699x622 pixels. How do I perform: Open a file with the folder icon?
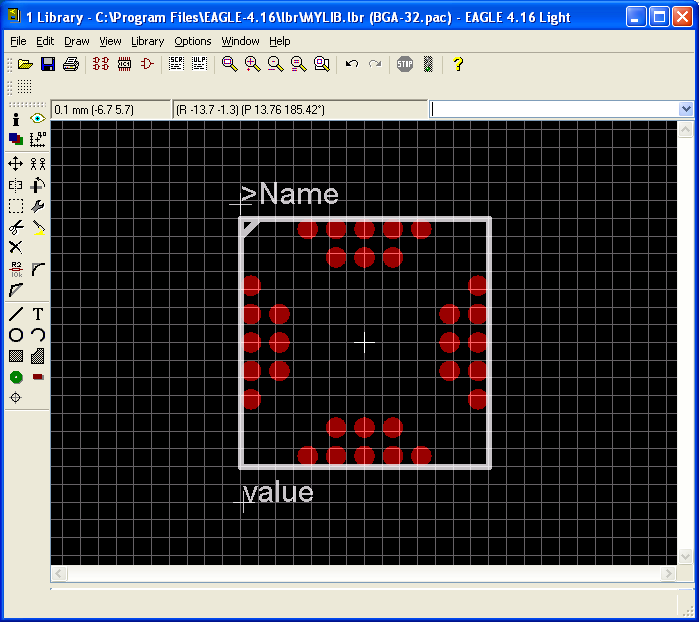coord(25,64)
